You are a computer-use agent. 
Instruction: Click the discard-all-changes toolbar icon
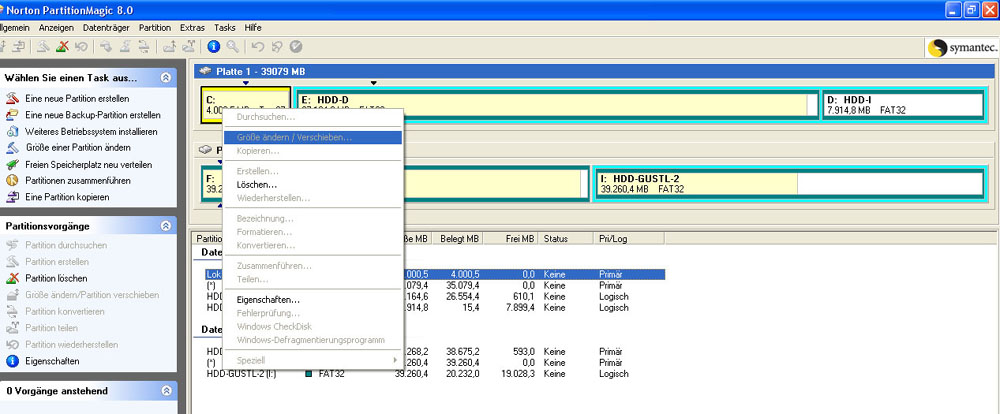tap(277, 46)
